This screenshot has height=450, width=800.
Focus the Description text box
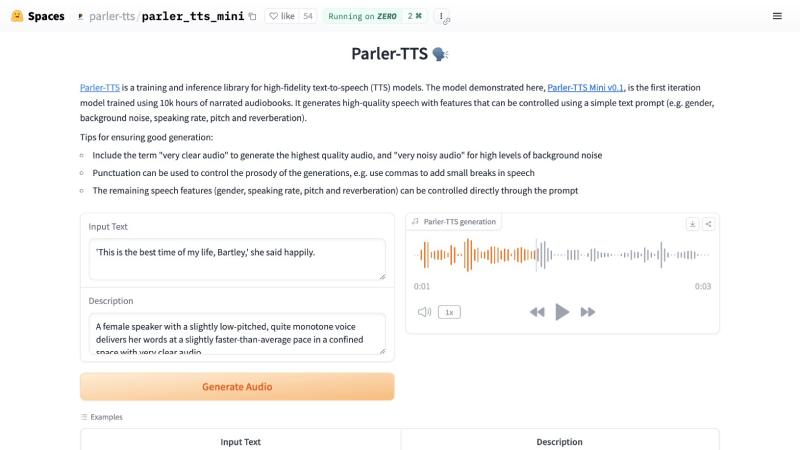pos(237,333)
